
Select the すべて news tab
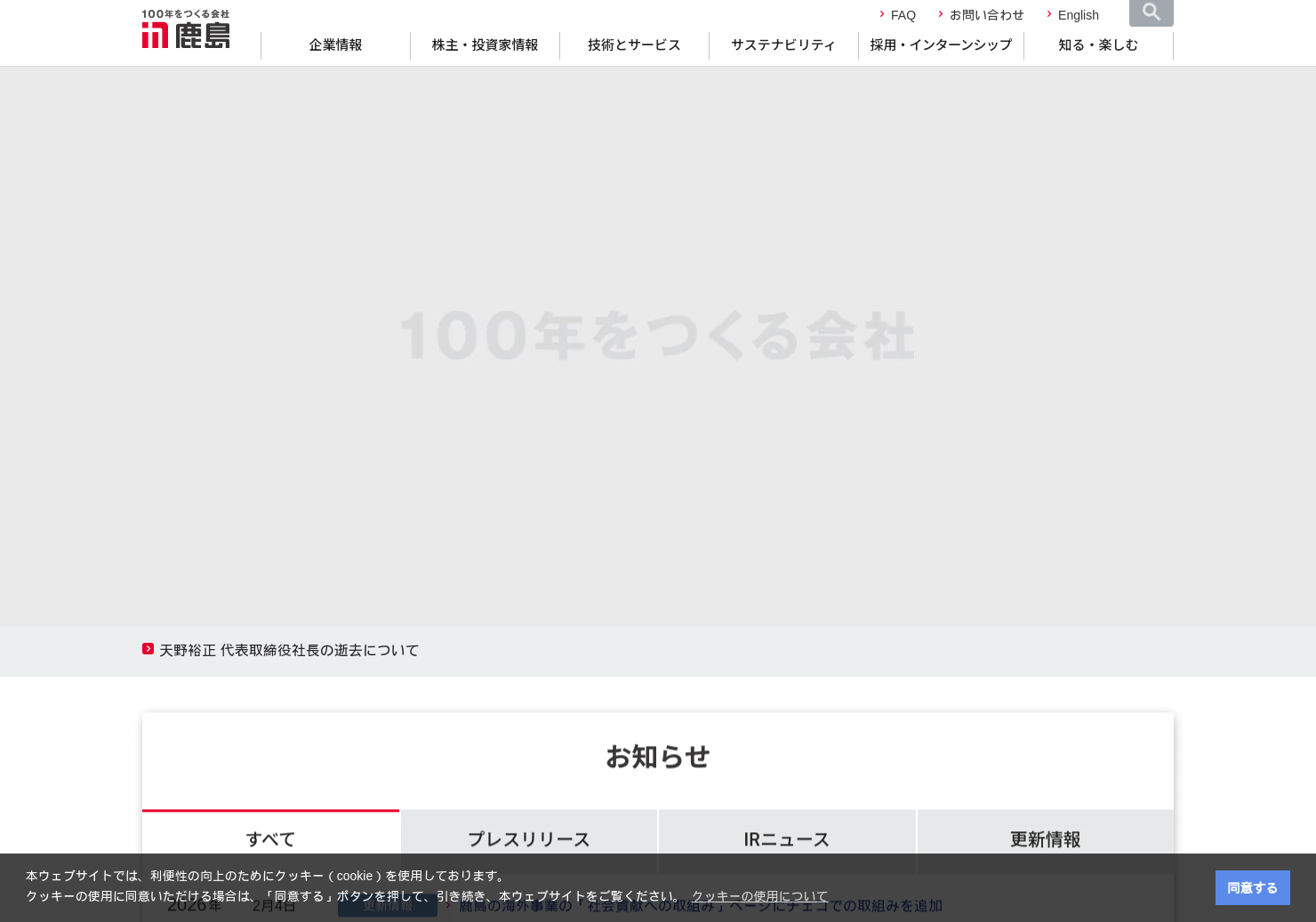[270, 838]
